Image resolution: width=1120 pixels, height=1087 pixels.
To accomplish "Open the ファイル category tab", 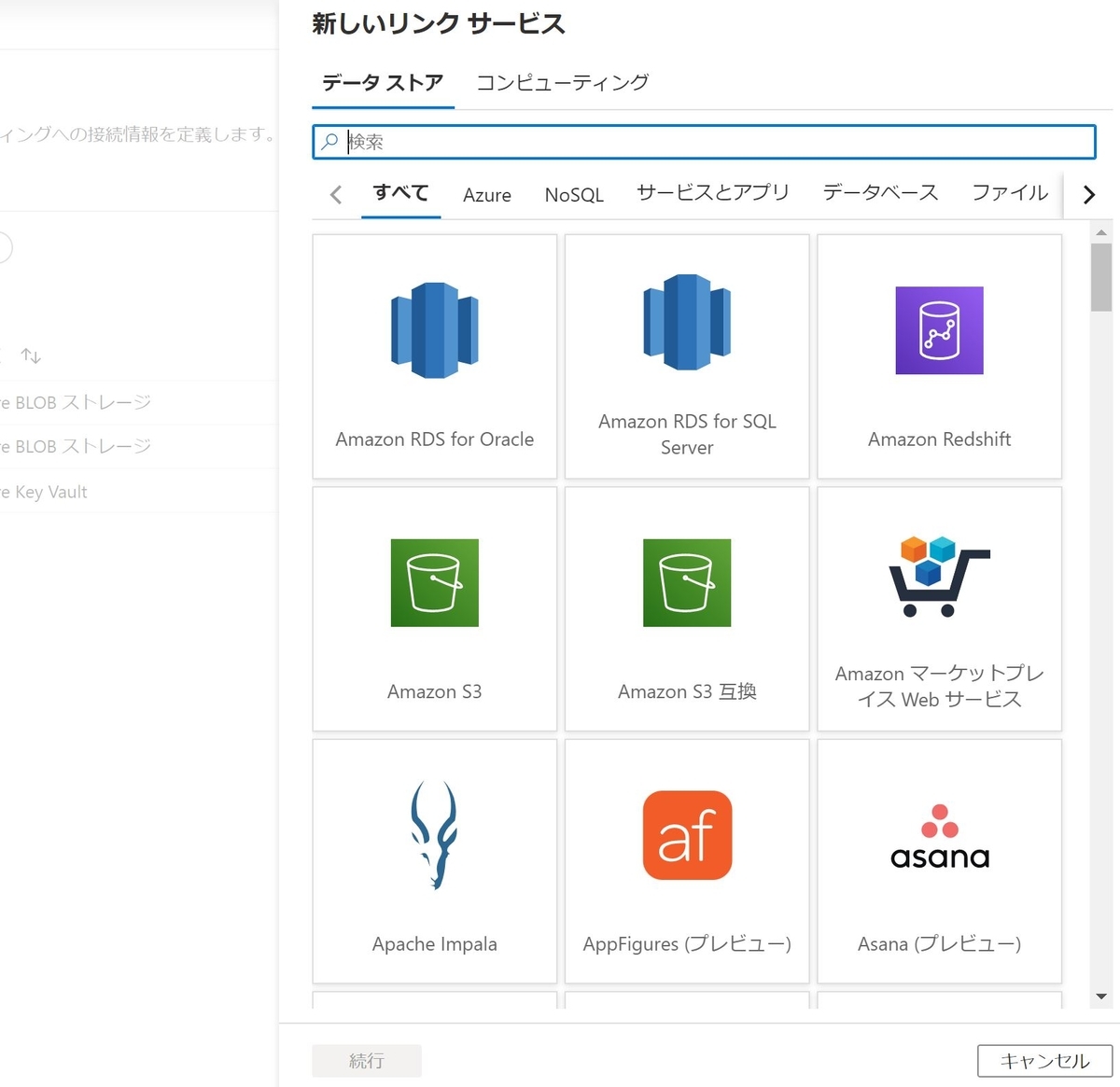I will pos(1010,192).
